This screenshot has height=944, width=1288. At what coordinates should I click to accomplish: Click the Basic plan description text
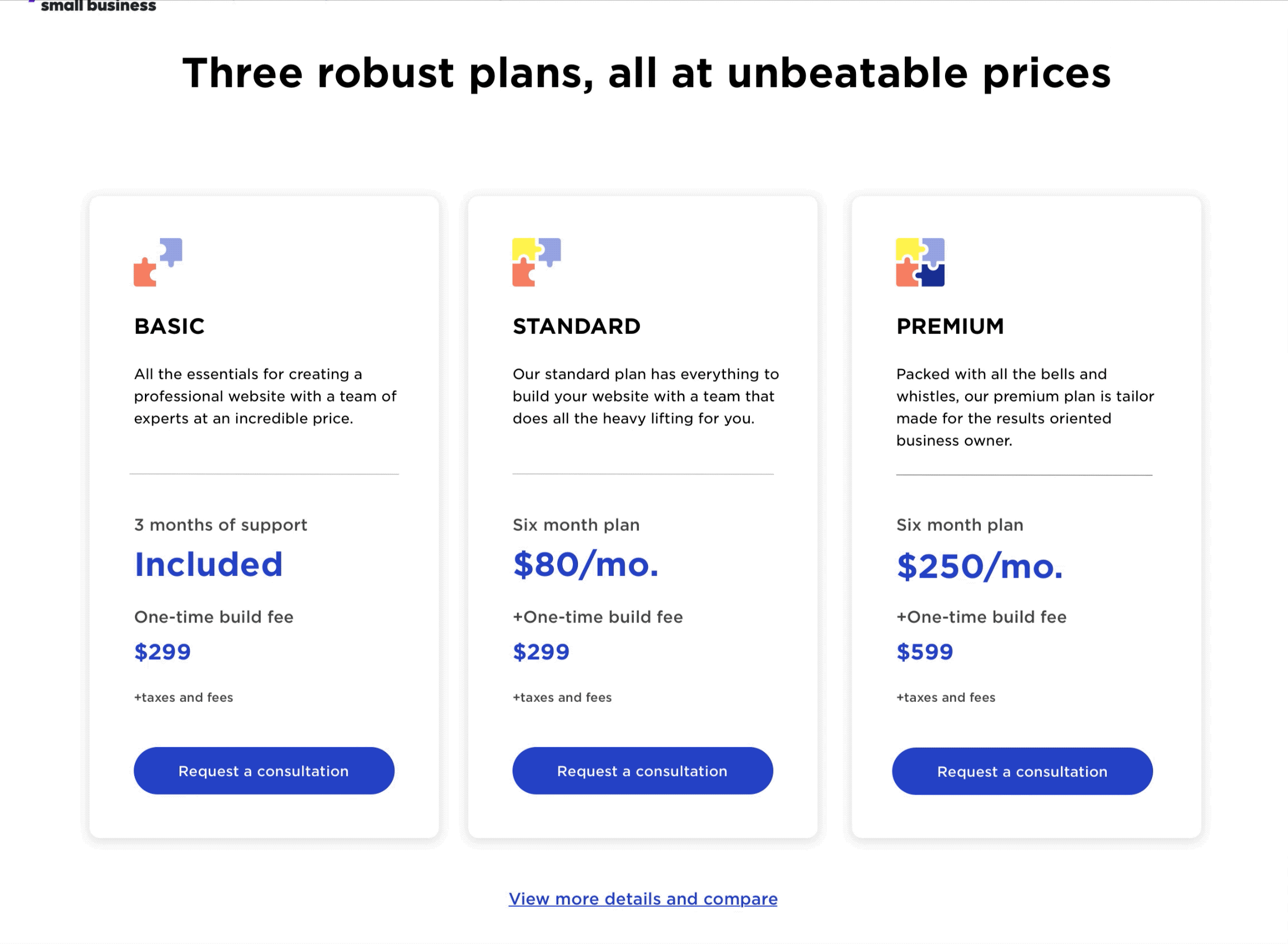[x=265, y=395]
